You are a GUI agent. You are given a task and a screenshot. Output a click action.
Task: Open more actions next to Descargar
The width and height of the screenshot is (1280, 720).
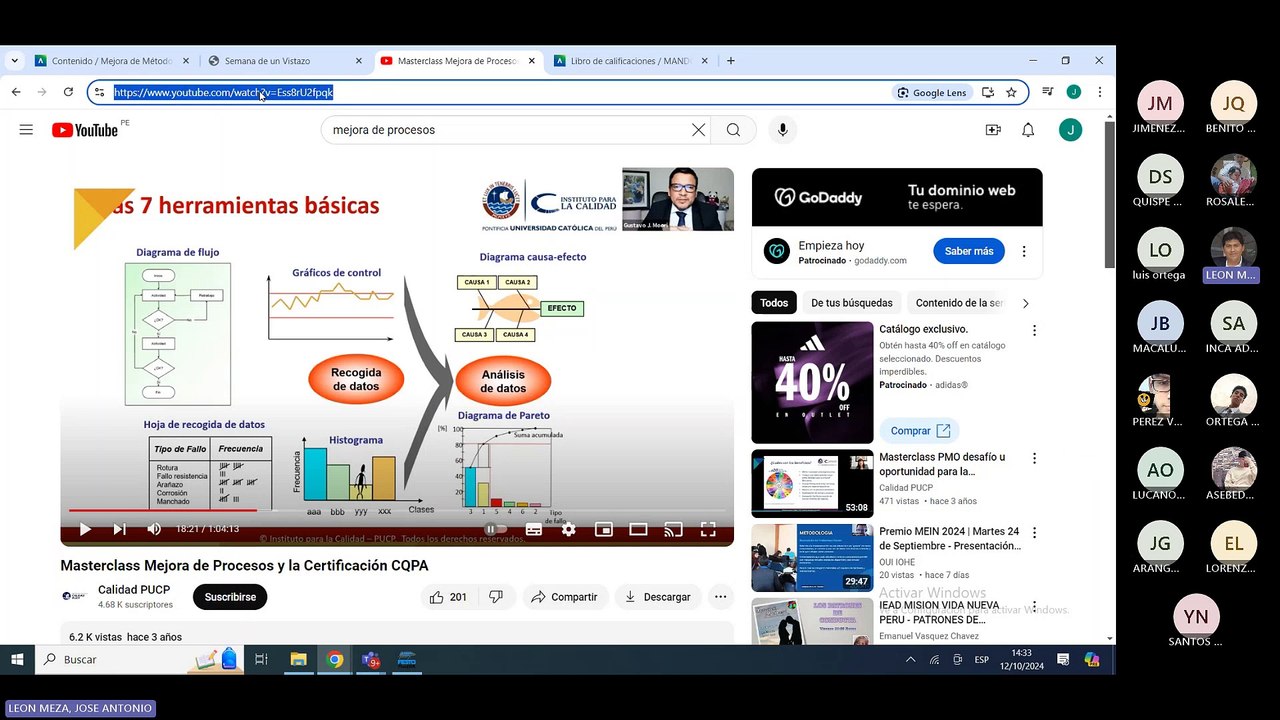720,597
